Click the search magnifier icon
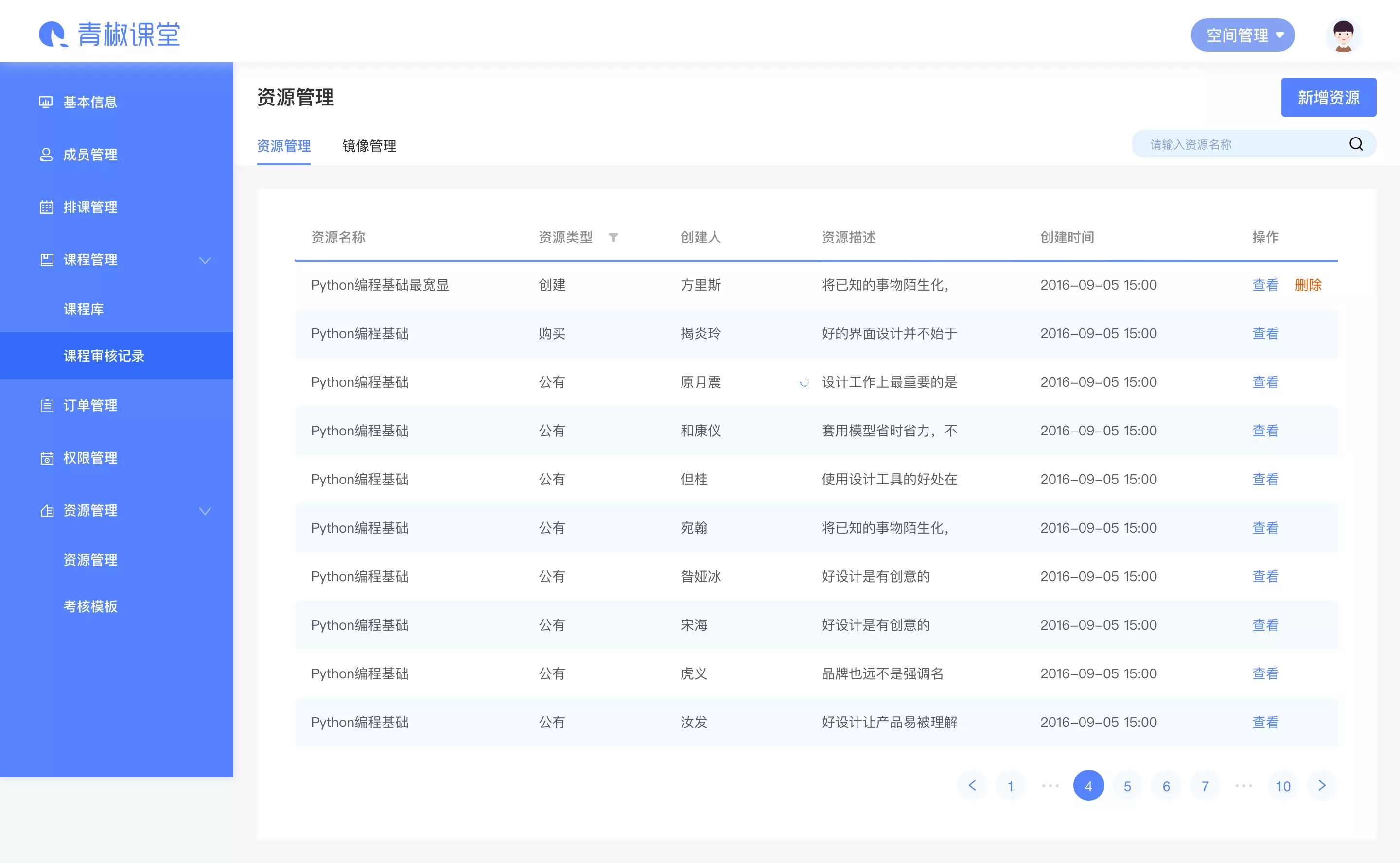The height and width of the screenshot is (863, 1400). (x=1355, y=144)
